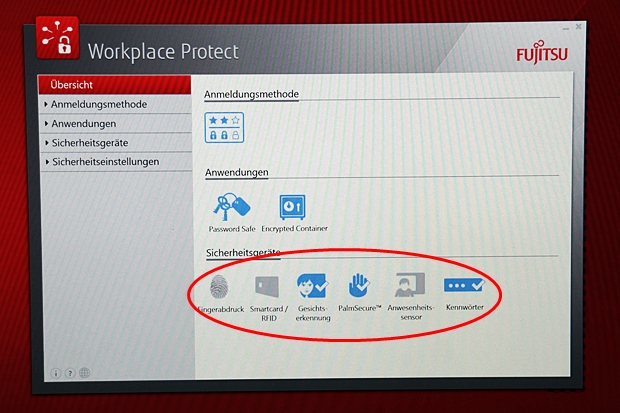Open the Sicherheitsgeräte sidebar entry

pos(115,143)
